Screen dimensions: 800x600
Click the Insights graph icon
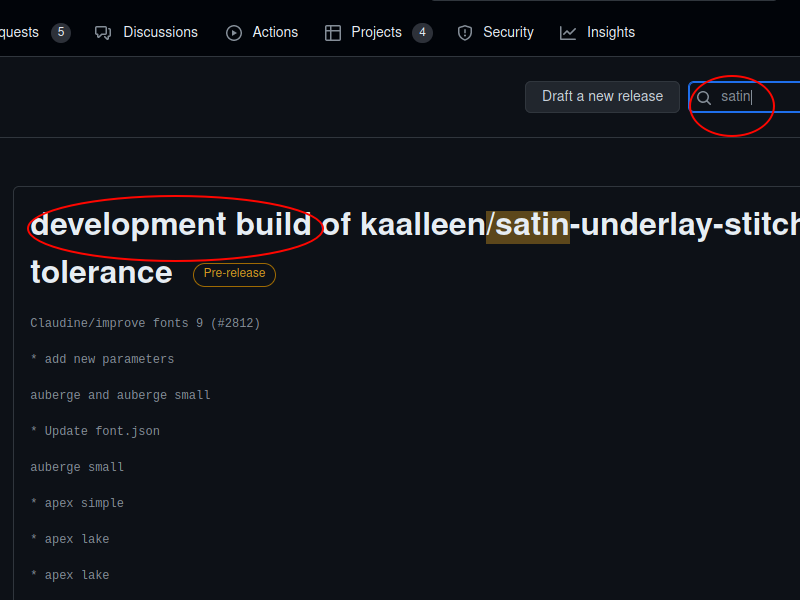pyautogui.click(x=568, y=33)
